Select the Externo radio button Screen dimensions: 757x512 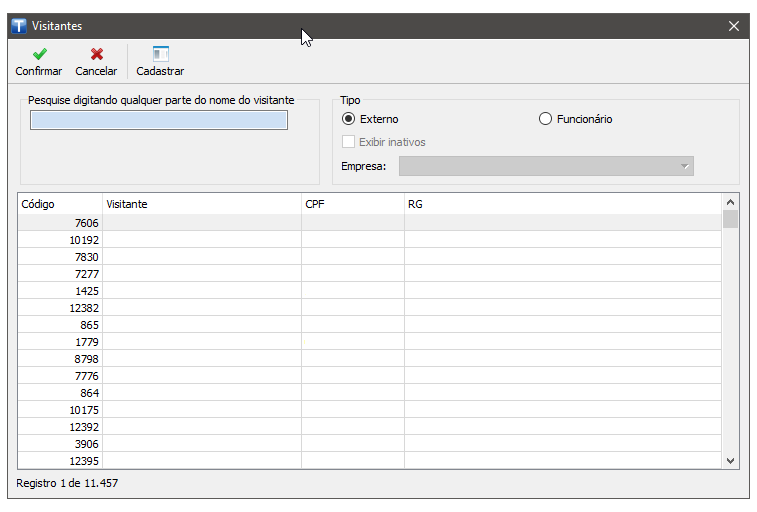click(x=349, y=119)
